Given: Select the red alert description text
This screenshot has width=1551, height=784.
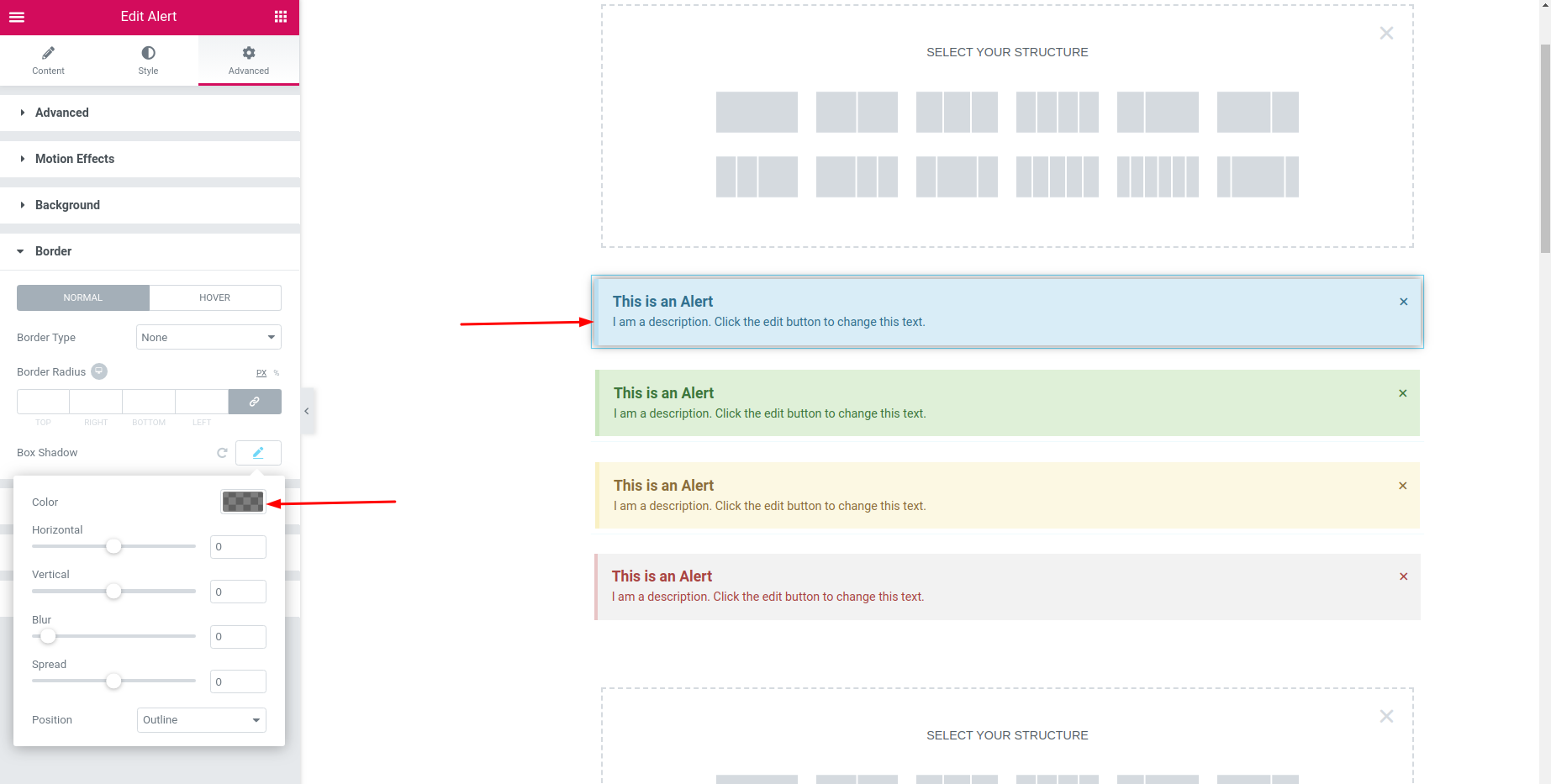Looking at the screenshot, I should coord(768,597).
